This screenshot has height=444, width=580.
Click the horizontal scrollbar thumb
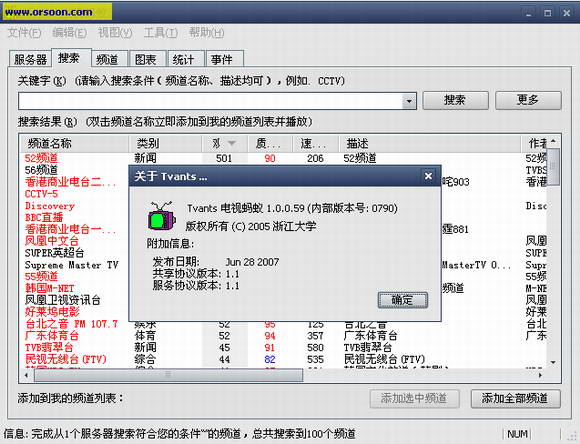click(168, 375)
